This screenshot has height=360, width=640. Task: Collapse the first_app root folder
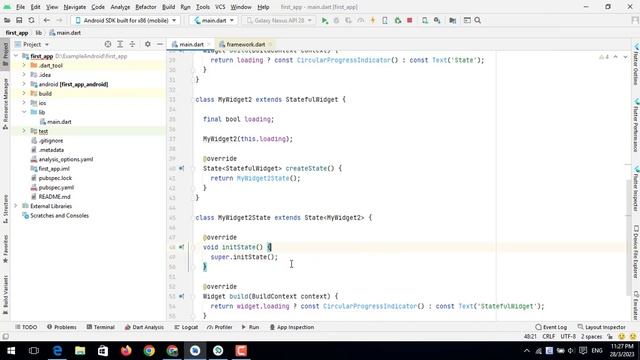pyautogui.click(x=16, y=56)
